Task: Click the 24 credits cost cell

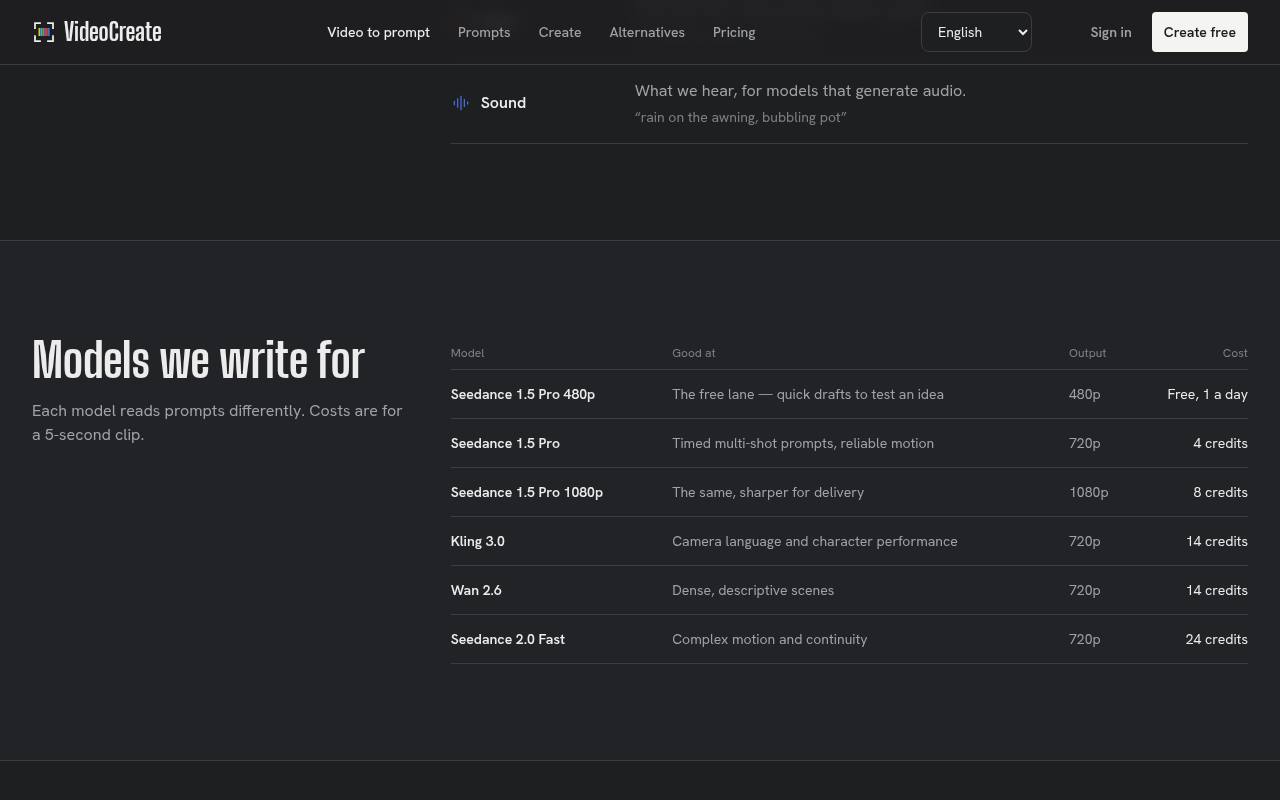Action: (1216, 639)
